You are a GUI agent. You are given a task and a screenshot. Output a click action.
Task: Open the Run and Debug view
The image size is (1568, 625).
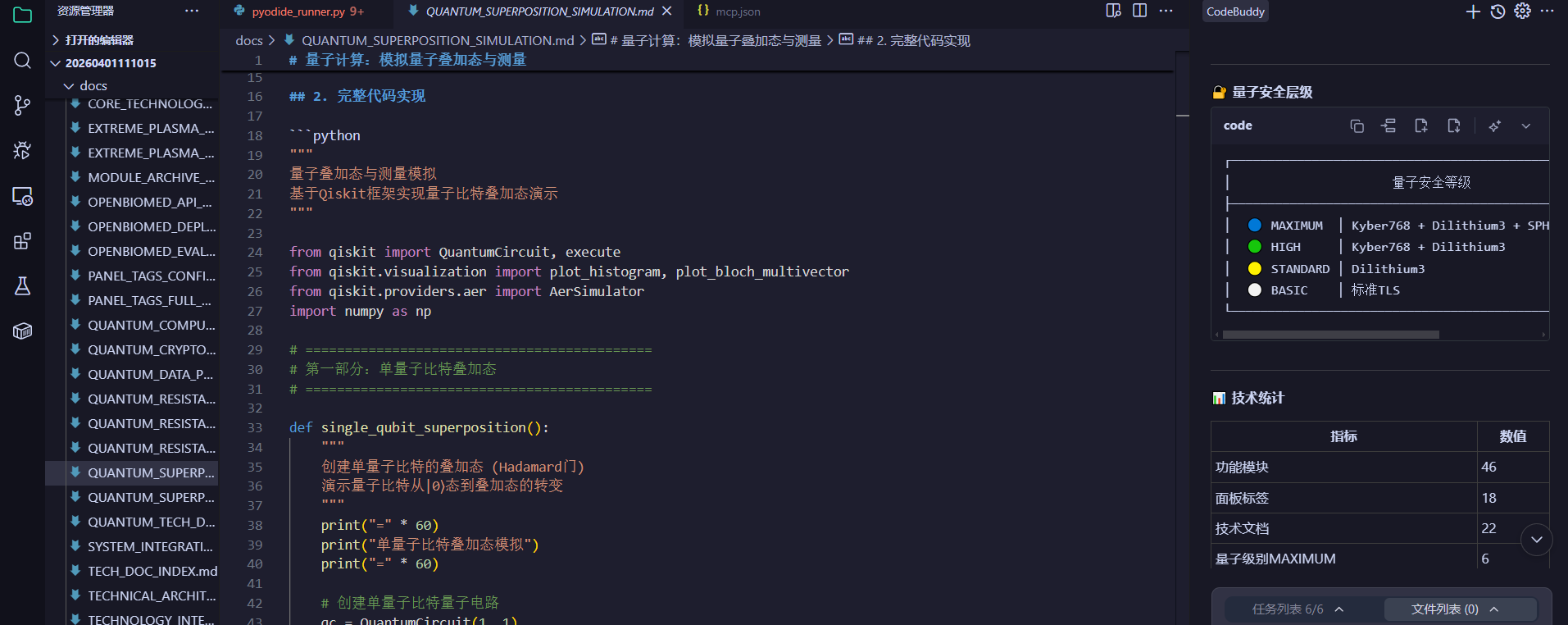click(22, 150)
